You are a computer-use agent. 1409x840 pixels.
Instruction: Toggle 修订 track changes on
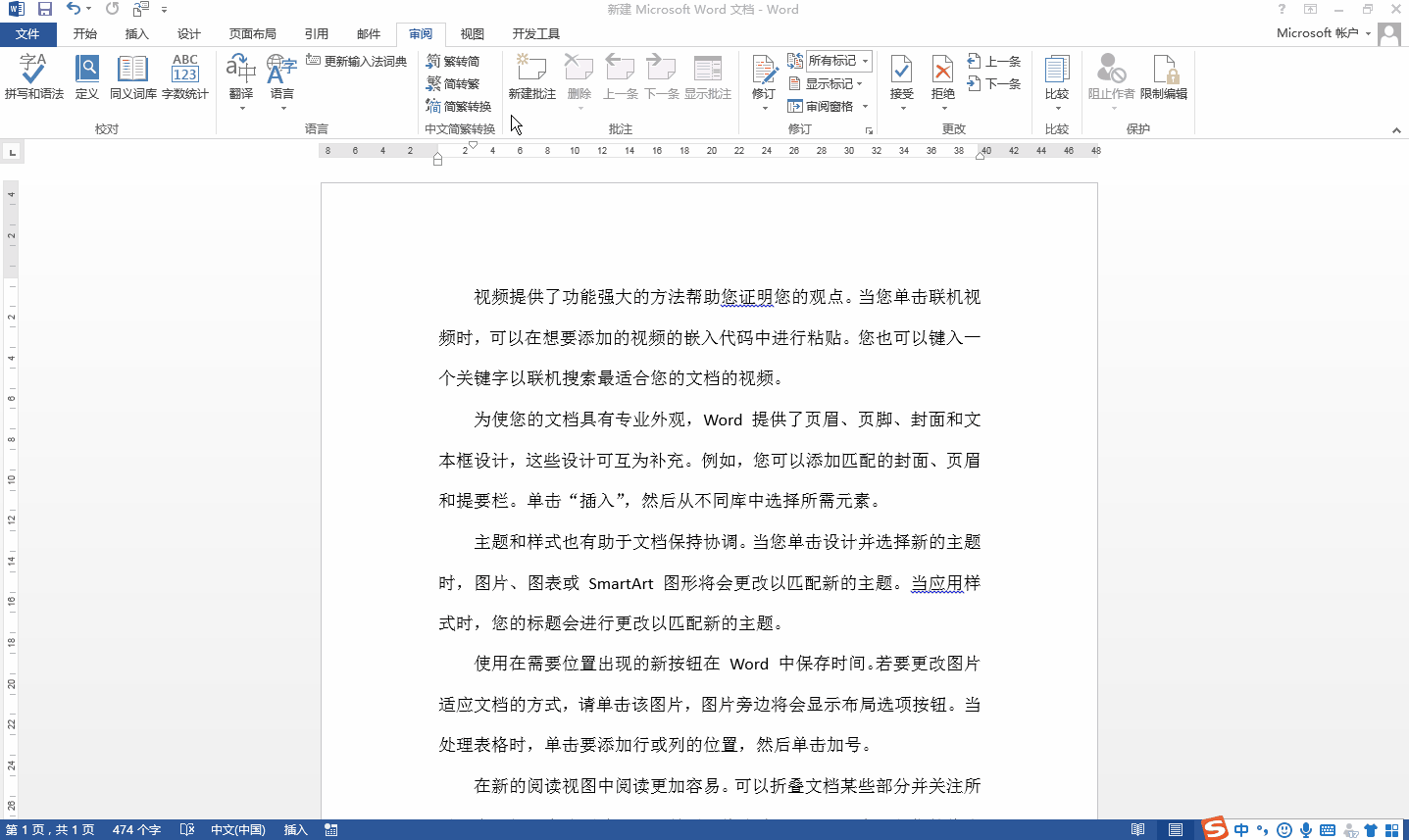763,74
